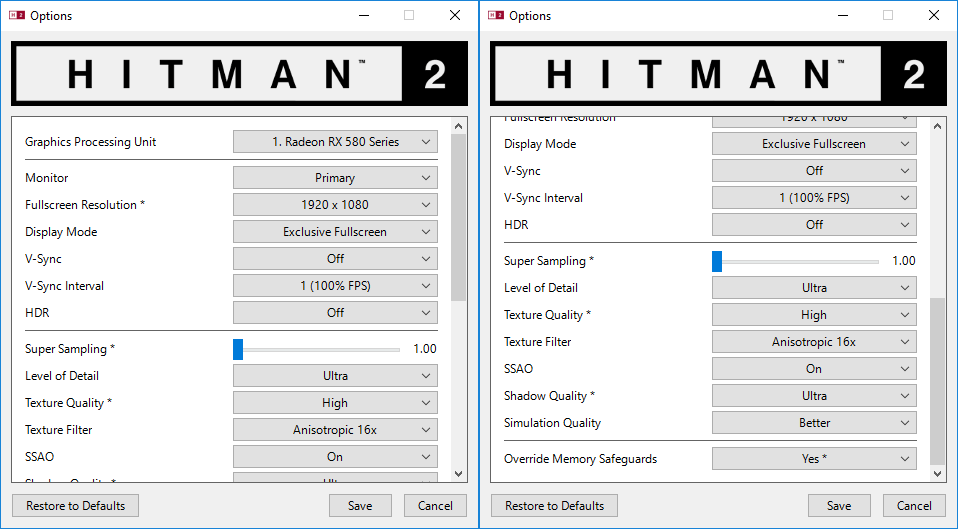The height and width of the screenshot is (529, 958).
Task: Open Shadow Quality dropdown set to Ultra
Action: (814, 395)
